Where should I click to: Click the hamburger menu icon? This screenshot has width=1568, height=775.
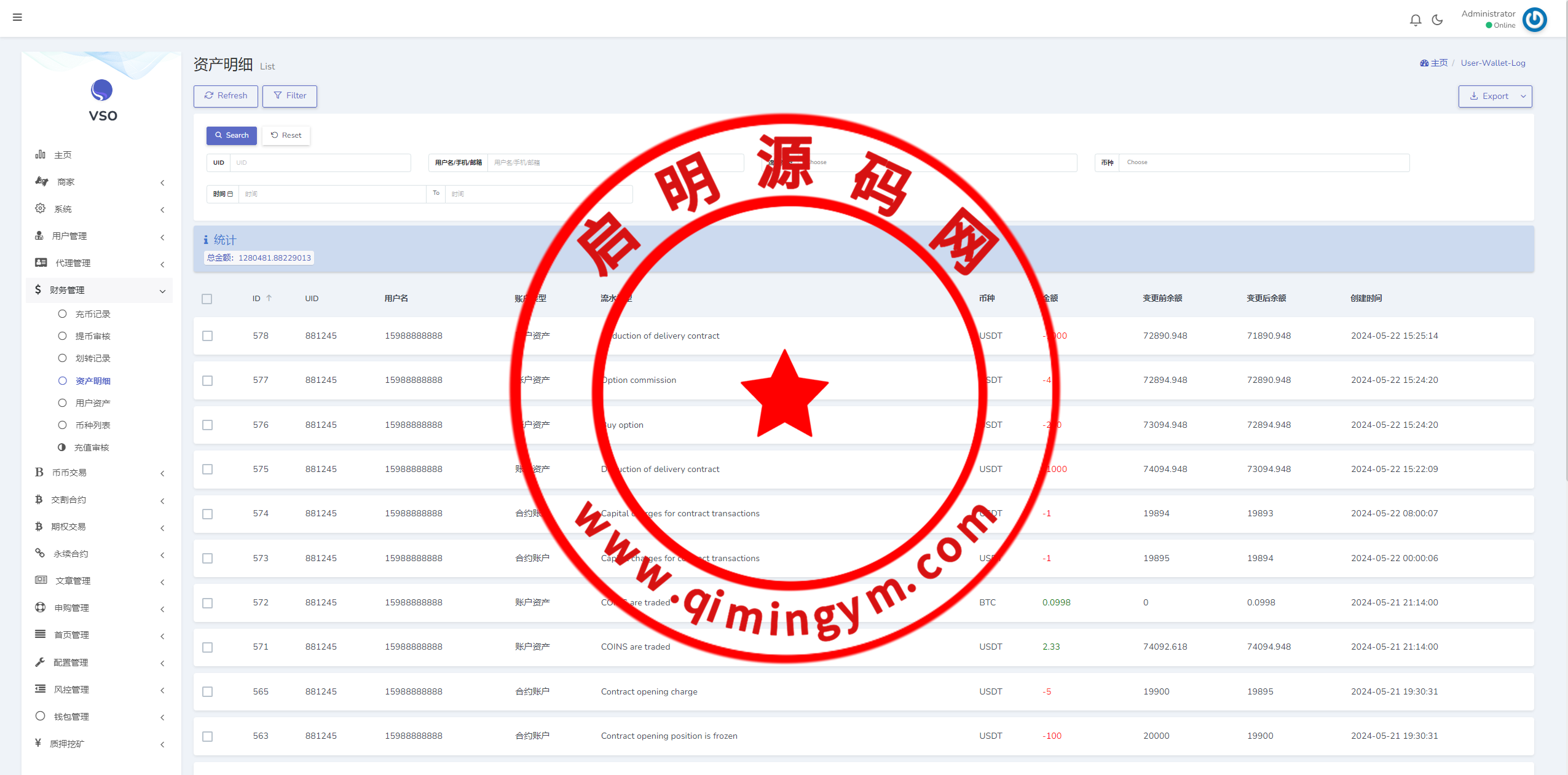click(x=17, y=17)
